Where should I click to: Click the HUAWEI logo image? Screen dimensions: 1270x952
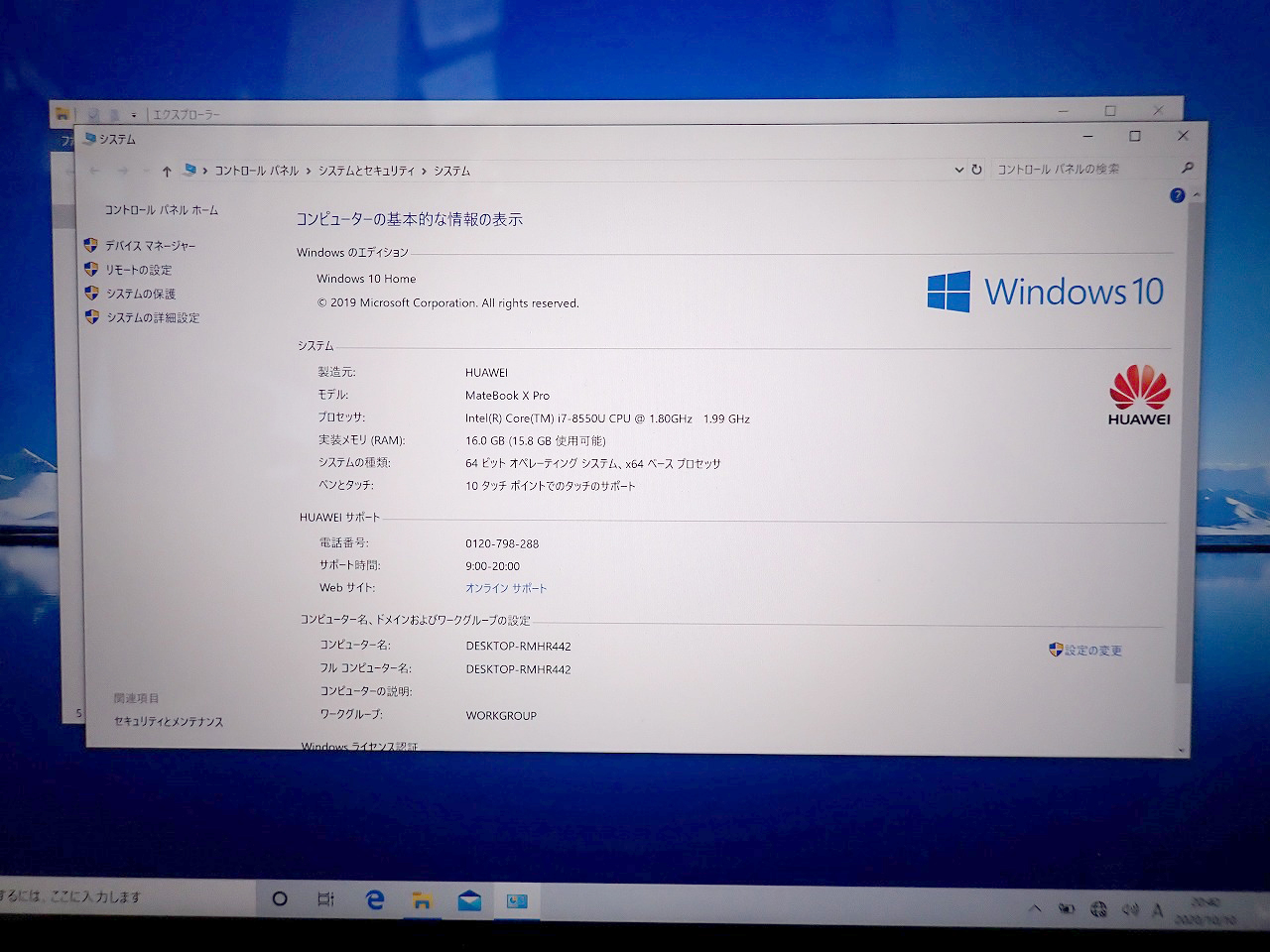pos(1139,394)
